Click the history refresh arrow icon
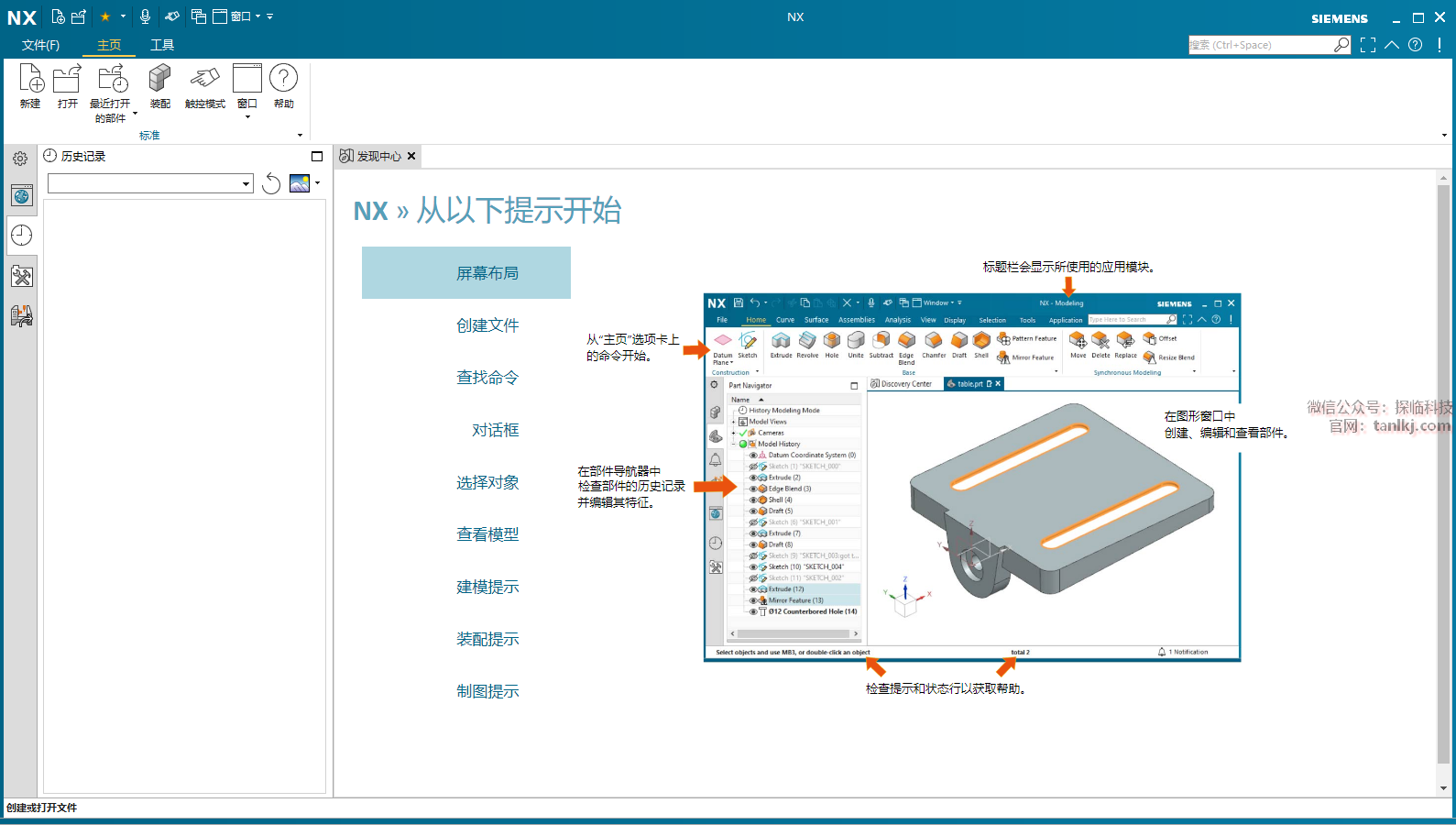 tap(271, 184)
